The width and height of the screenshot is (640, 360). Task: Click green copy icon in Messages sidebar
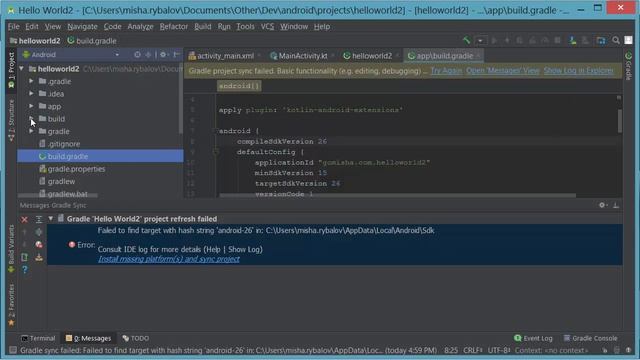pos(24,257)
